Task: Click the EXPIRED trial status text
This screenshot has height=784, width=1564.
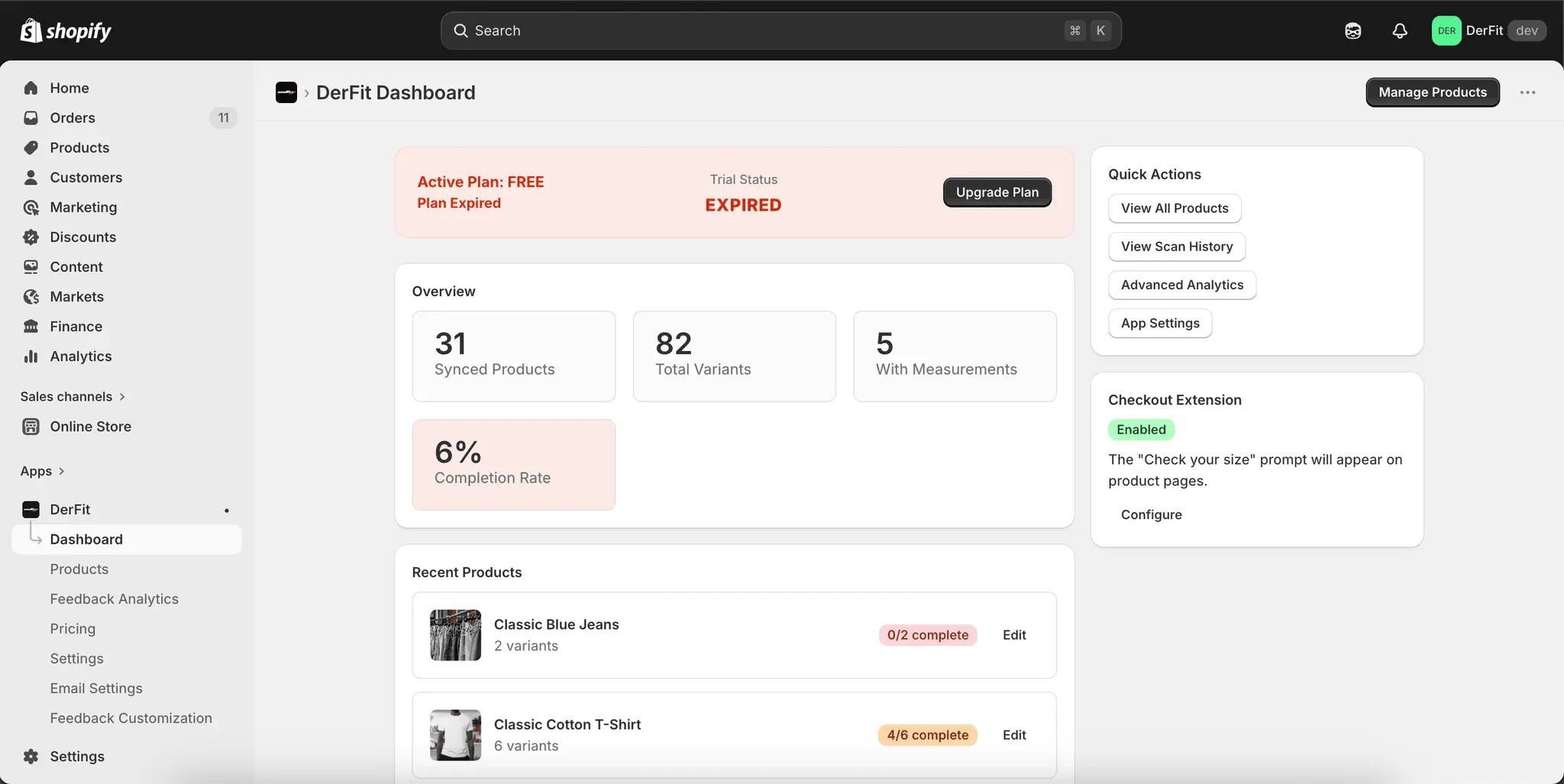Action: (743, 205)
